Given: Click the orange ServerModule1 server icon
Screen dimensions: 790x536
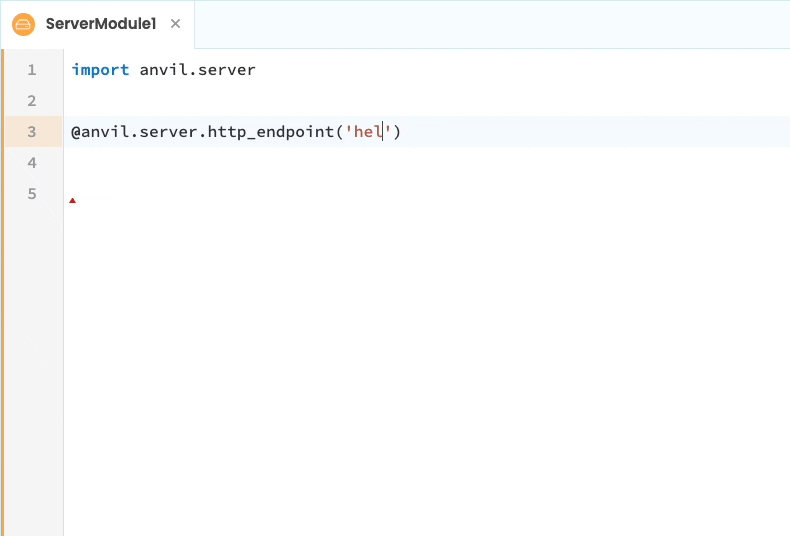Looking at the screenshot, I should click(x=23, y=24).
